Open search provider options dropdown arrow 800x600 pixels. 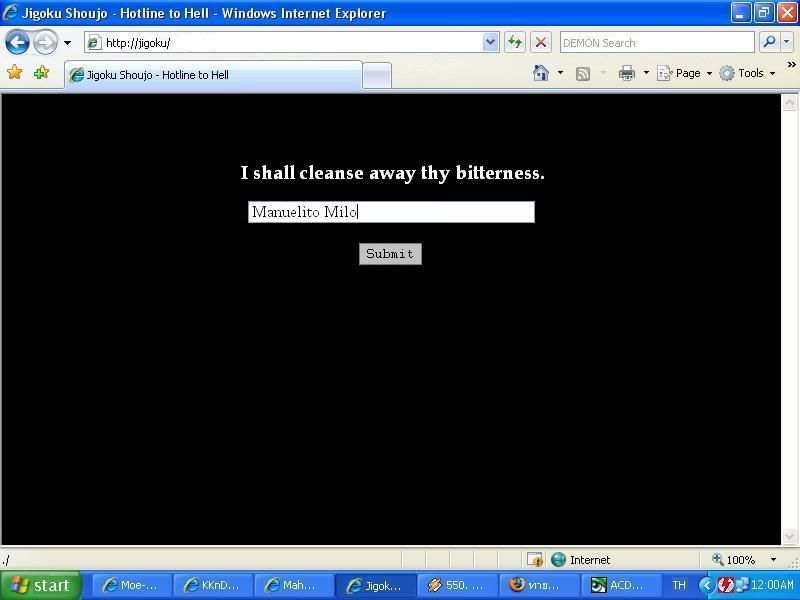787,42
